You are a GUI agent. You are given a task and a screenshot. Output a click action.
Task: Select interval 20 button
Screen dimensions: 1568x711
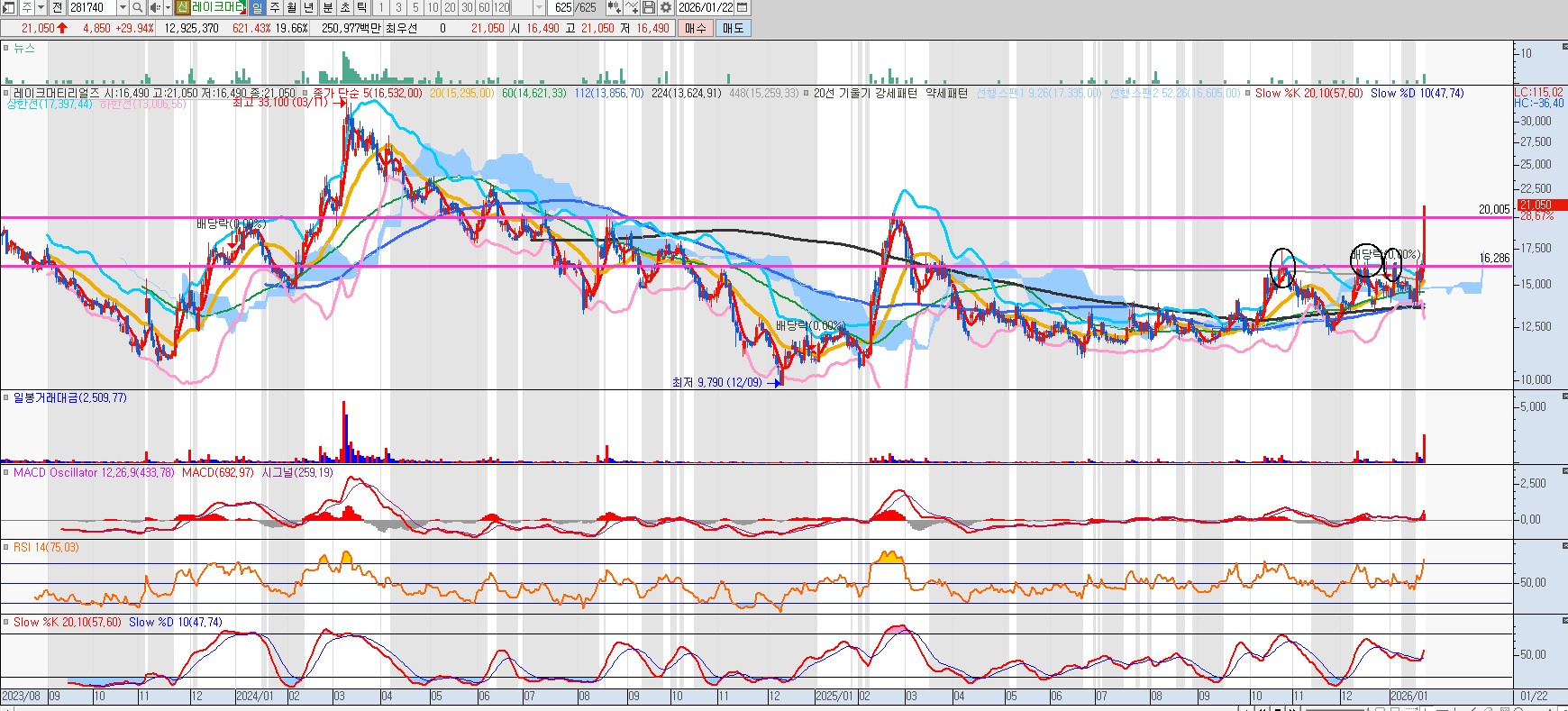(x=450, y=7)
